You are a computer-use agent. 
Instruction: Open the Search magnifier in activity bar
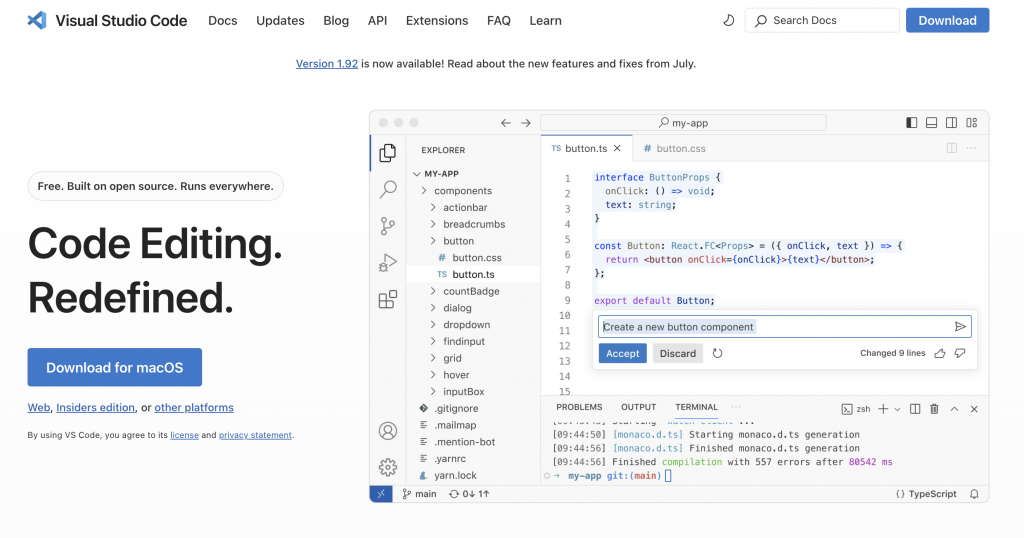click(x=388, y=189)
